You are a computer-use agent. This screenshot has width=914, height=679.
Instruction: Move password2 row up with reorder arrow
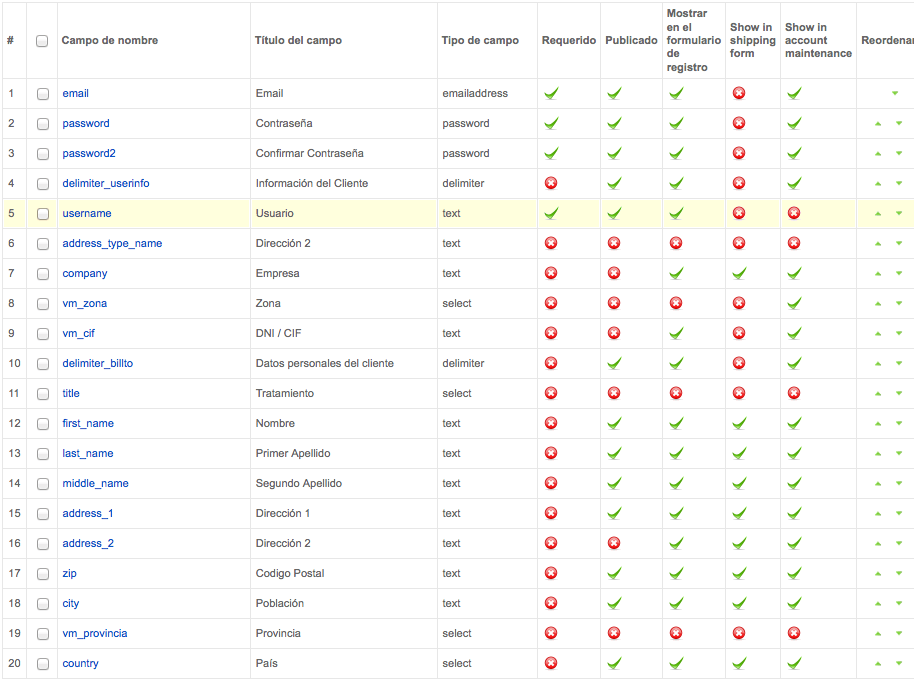coord(878,154)
